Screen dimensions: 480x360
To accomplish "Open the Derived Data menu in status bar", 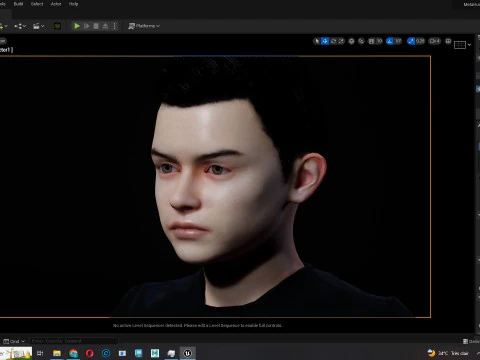I will [x=471, y=341].
